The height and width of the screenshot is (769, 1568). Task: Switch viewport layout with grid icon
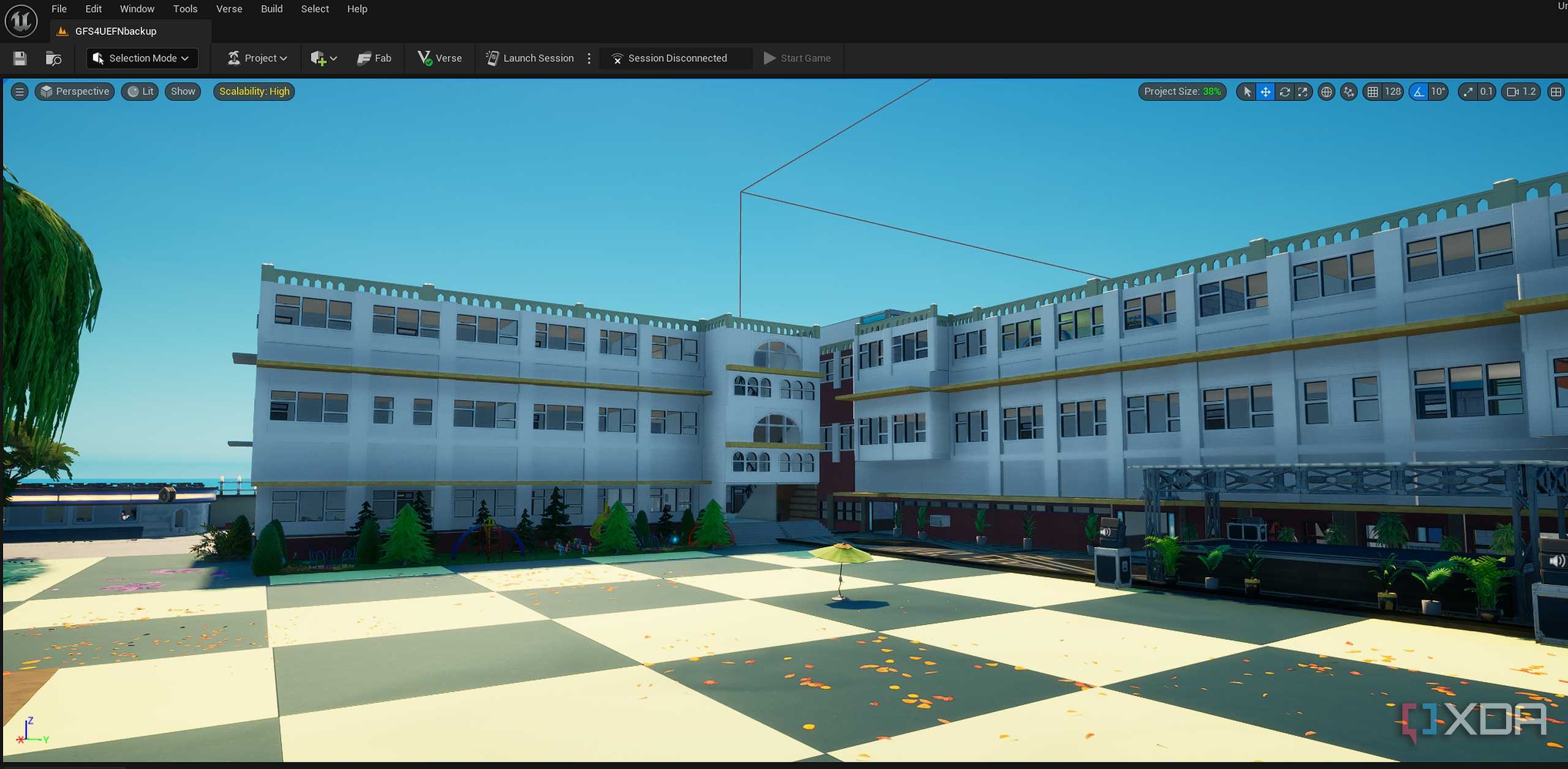1556,92
